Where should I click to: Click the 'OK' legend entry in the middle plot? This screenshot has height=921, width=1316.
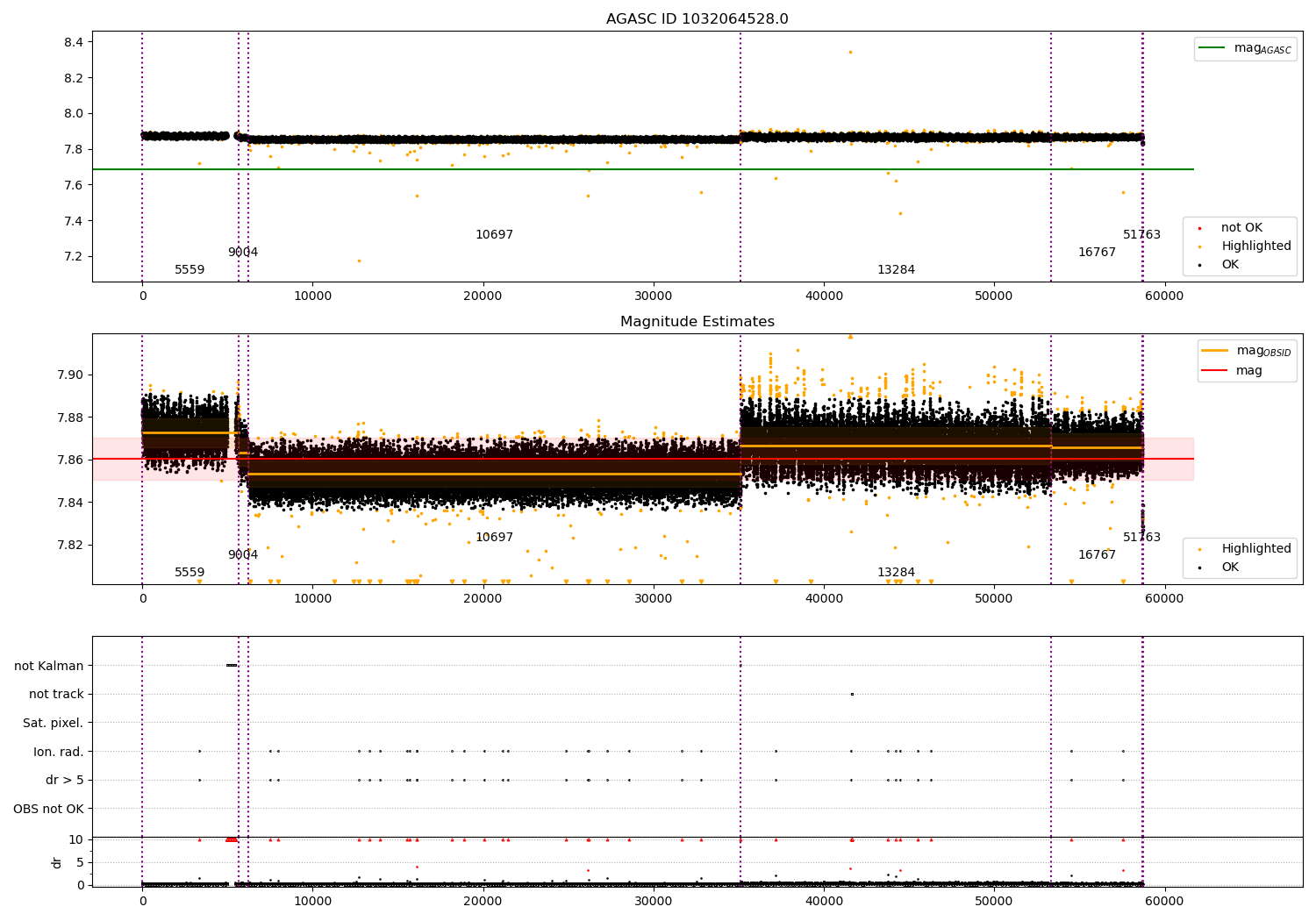tap(1219, 568)
